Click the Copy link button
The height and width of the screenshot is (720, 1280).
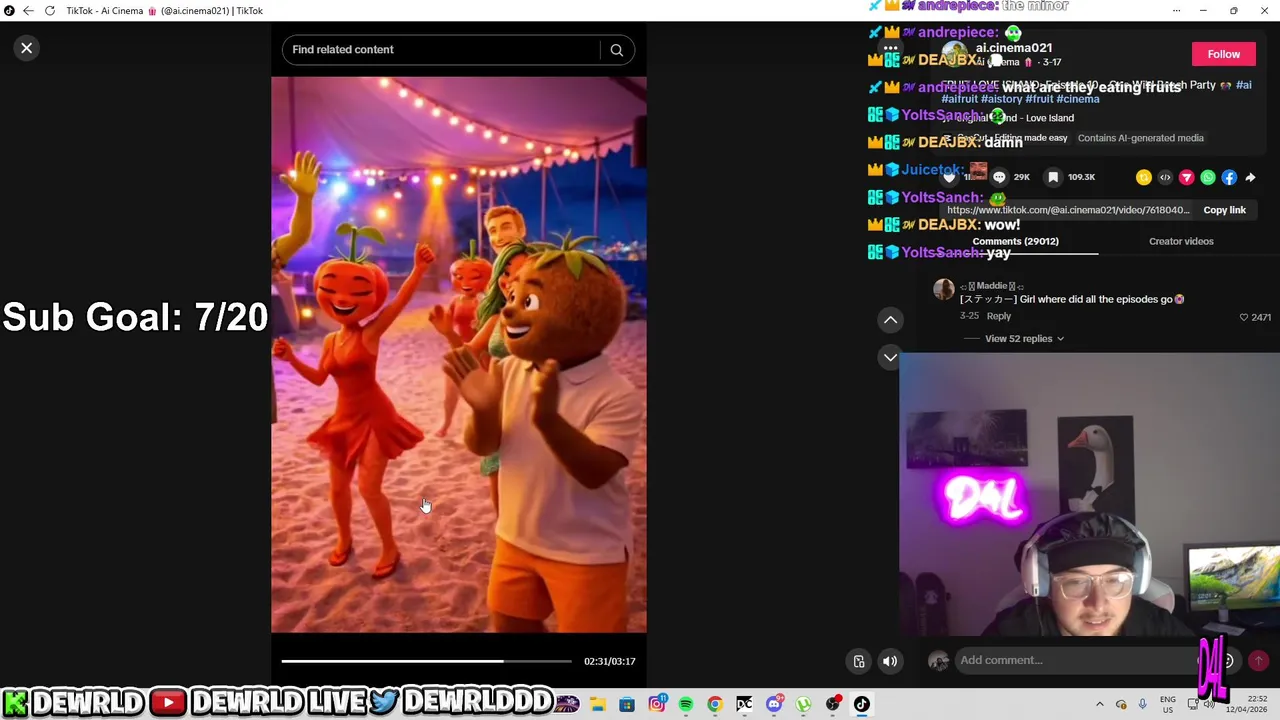pos(1224,210)
